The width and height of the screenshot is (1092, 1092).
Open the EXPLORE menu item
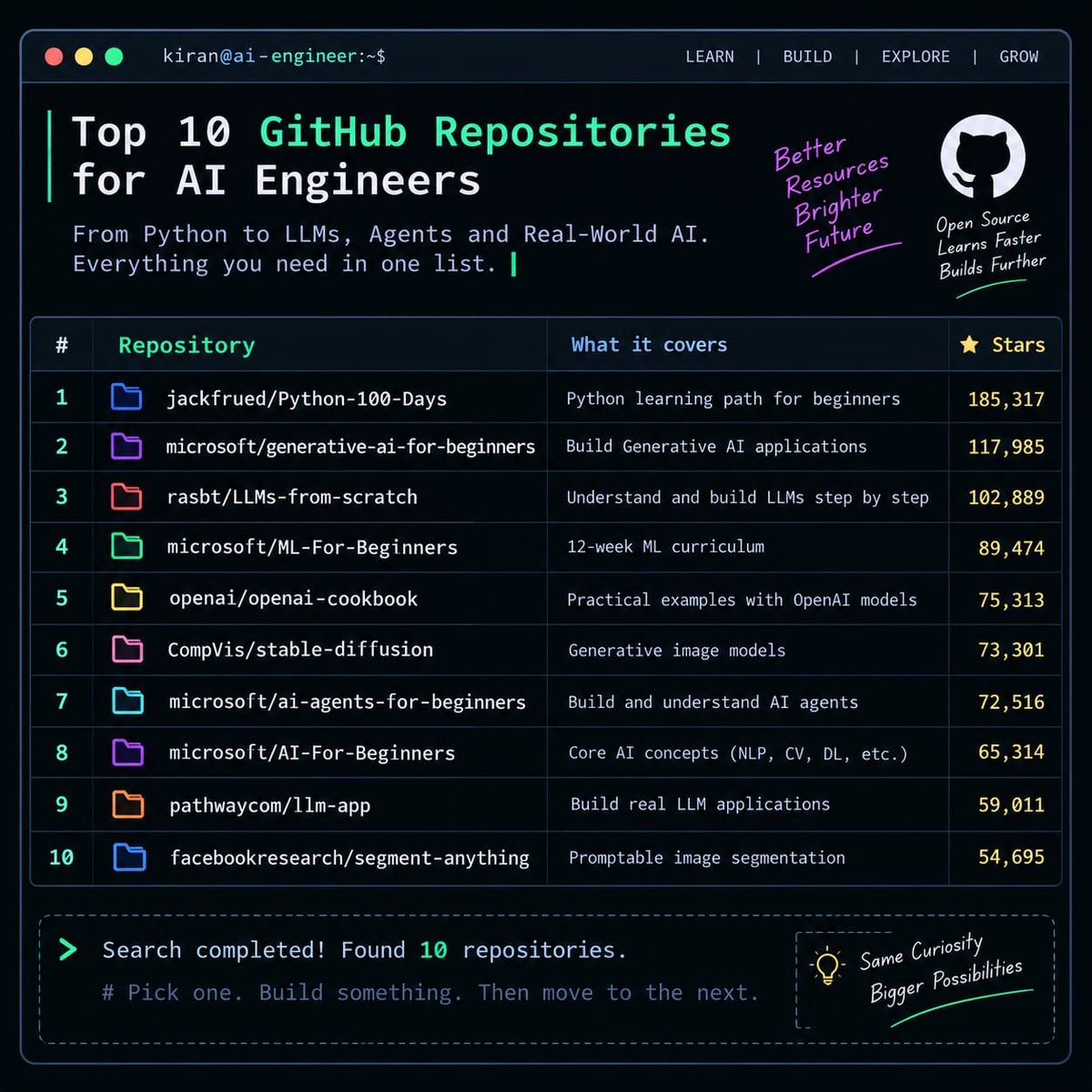[915, 56]
